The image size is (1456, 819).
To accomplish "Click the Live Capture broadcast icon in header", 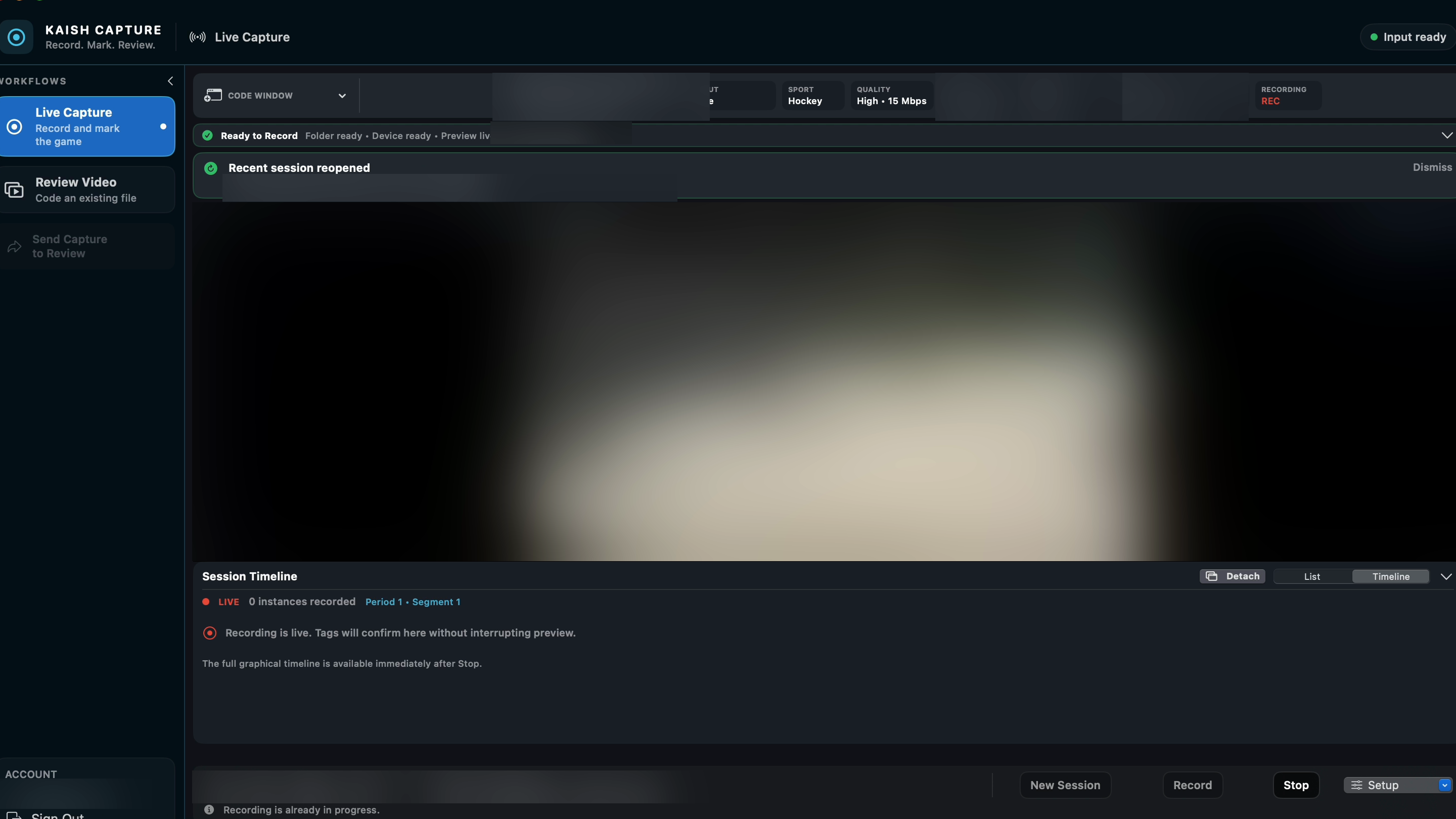I will click(197, 37).
